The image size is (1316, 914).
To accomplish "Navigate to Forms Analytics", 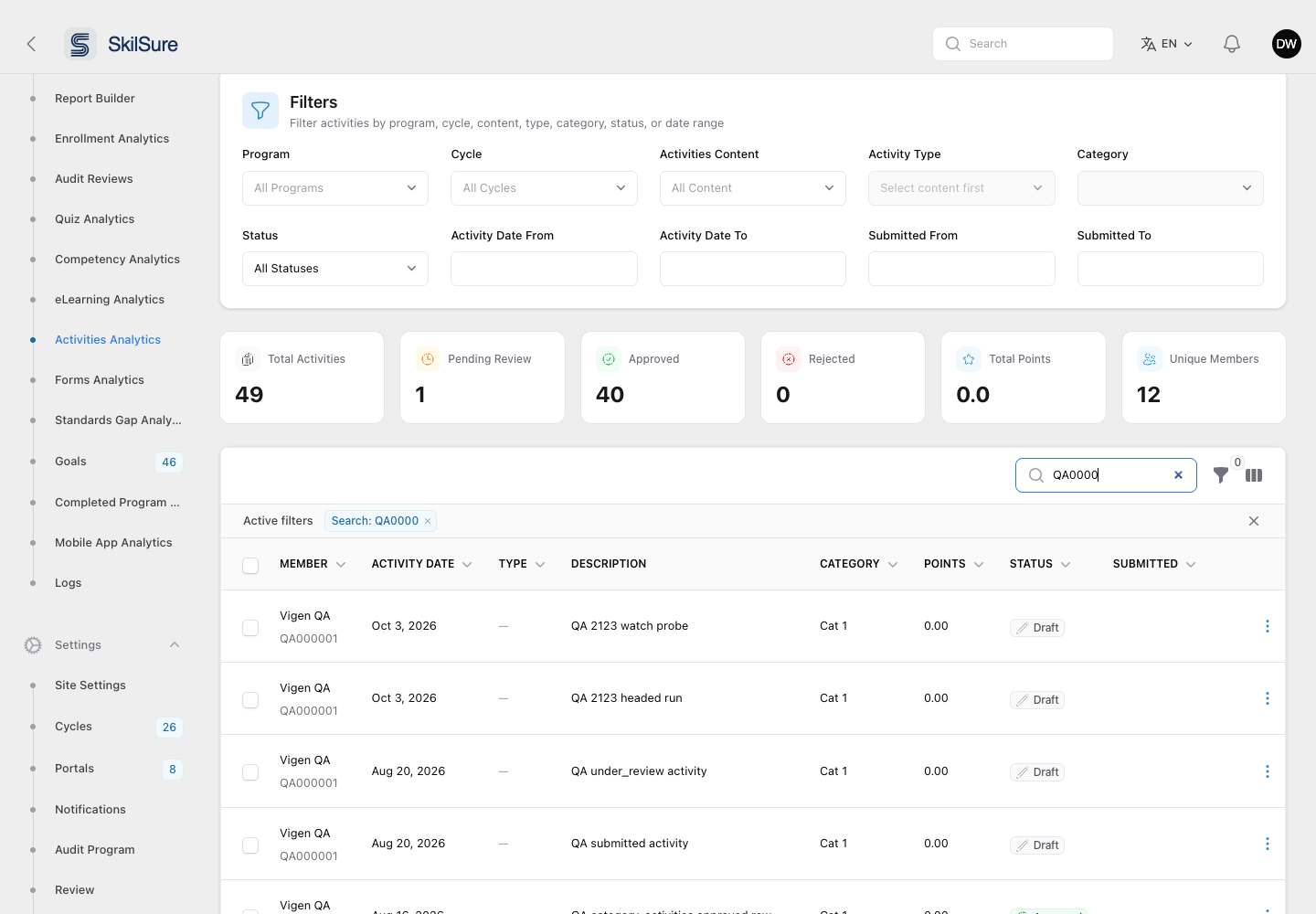I will coord(100,380).
